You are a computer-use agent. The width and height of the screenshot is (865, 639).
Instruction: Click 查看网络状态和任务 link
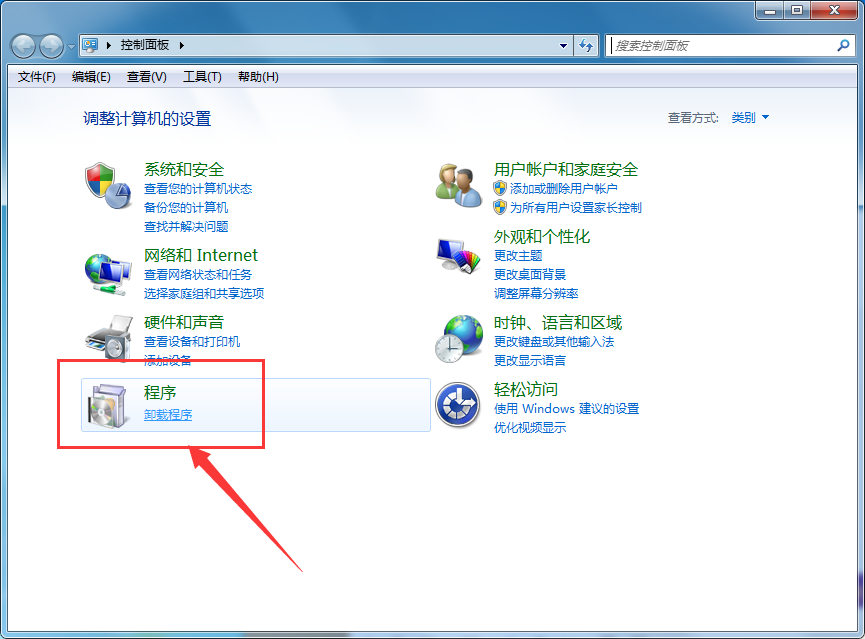197,274
